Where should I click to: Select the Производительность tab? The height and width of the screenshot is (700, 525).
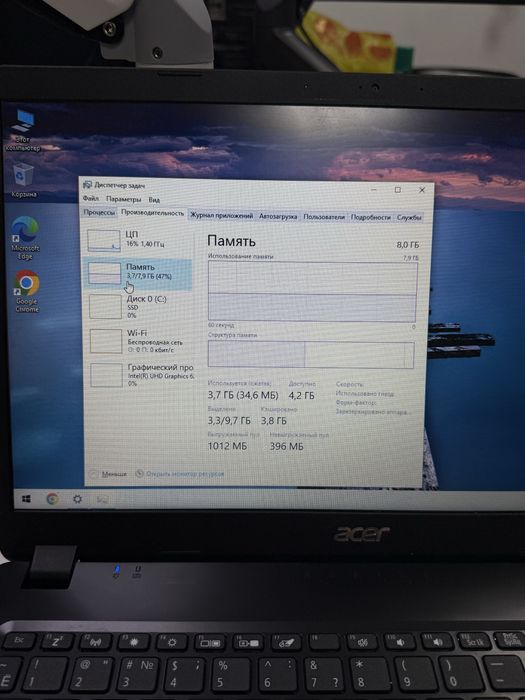[x=153, y=213]
